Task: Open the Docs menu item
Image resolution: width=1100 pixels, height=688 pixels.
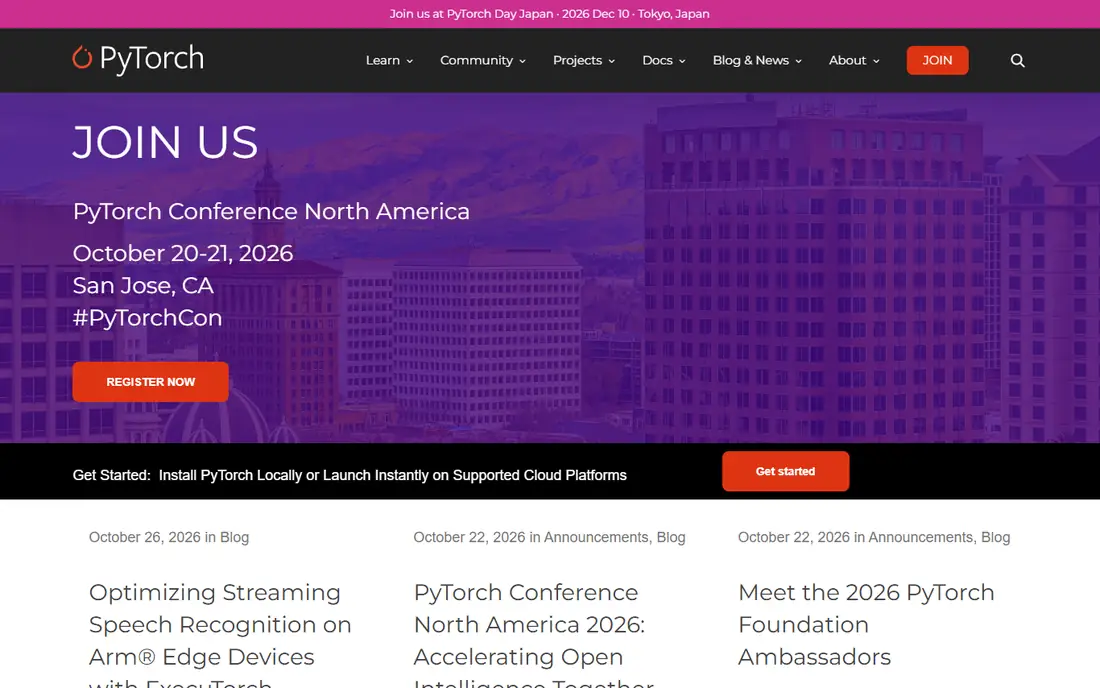Action: (657, 60)
